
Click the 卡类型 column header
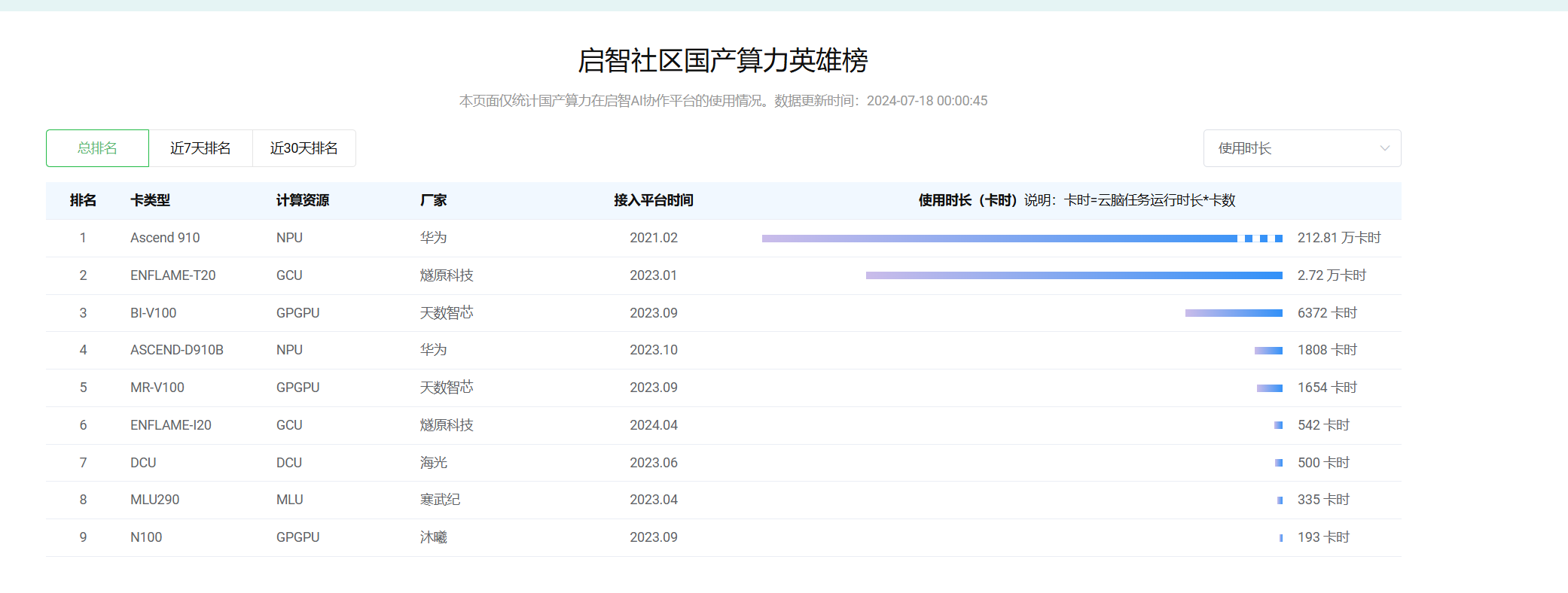[x=151, y=200]
